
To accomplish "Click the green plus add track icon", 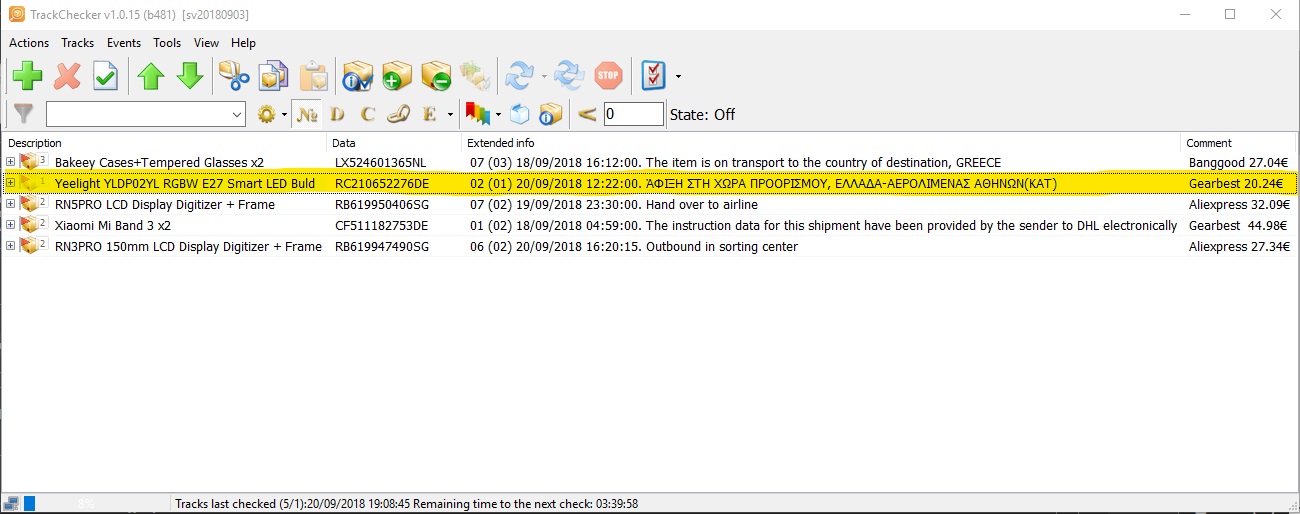I will (27, 76).
